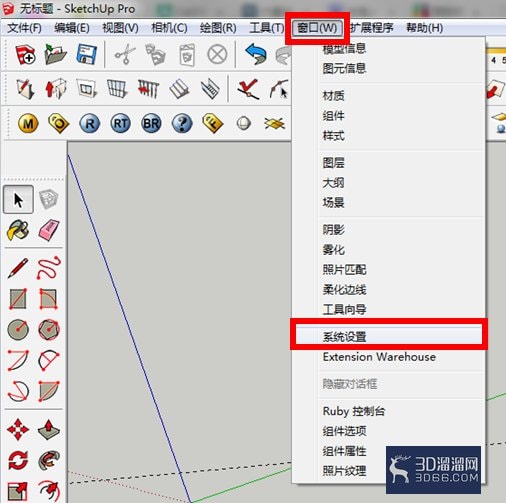Open the 视图(V) menu
Viewport: 506px width, 503px height.
120,28
